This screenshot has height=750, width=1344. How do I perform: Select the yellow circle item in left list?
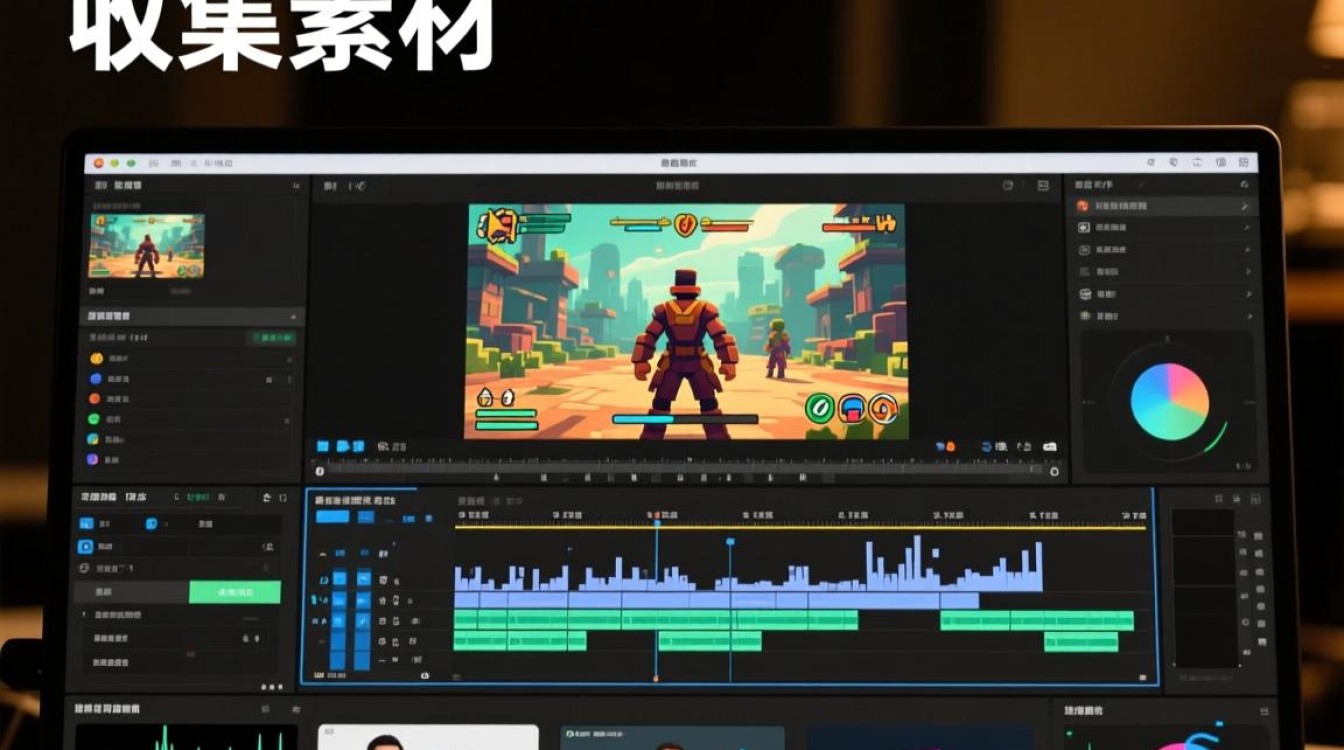96,359
